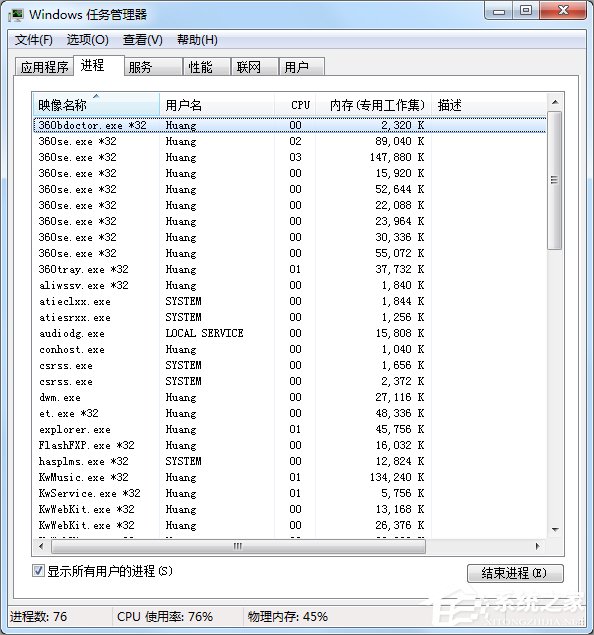Click the vertical scrollbar up arrow
The height and width of the screenshot is (635, 594).
(x=555, y=102)
